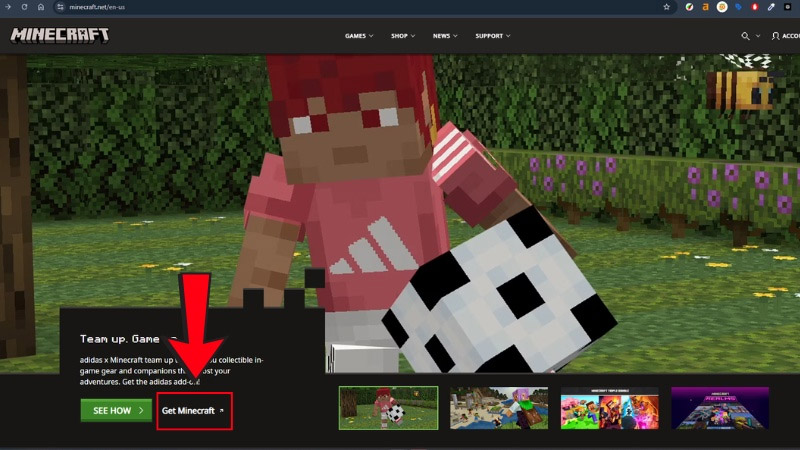Open the red circle extension icon

click(x=755, y=7)
